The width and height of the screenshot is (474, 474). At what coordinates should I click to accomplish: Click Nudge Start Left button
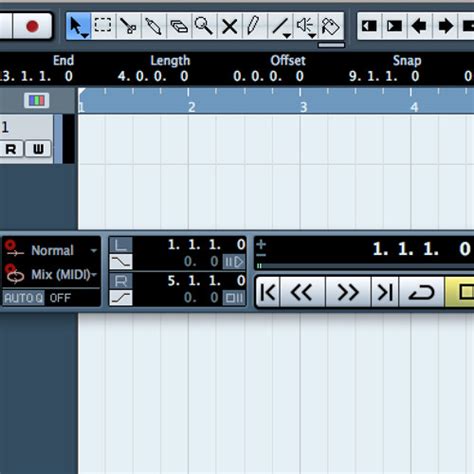point(369,26)
